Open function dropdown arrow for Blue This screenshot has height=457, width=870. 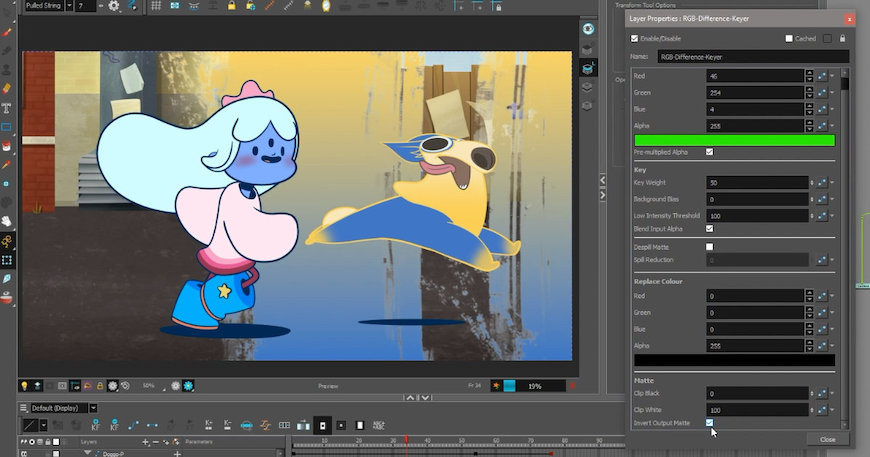click(x=832, y=109)
